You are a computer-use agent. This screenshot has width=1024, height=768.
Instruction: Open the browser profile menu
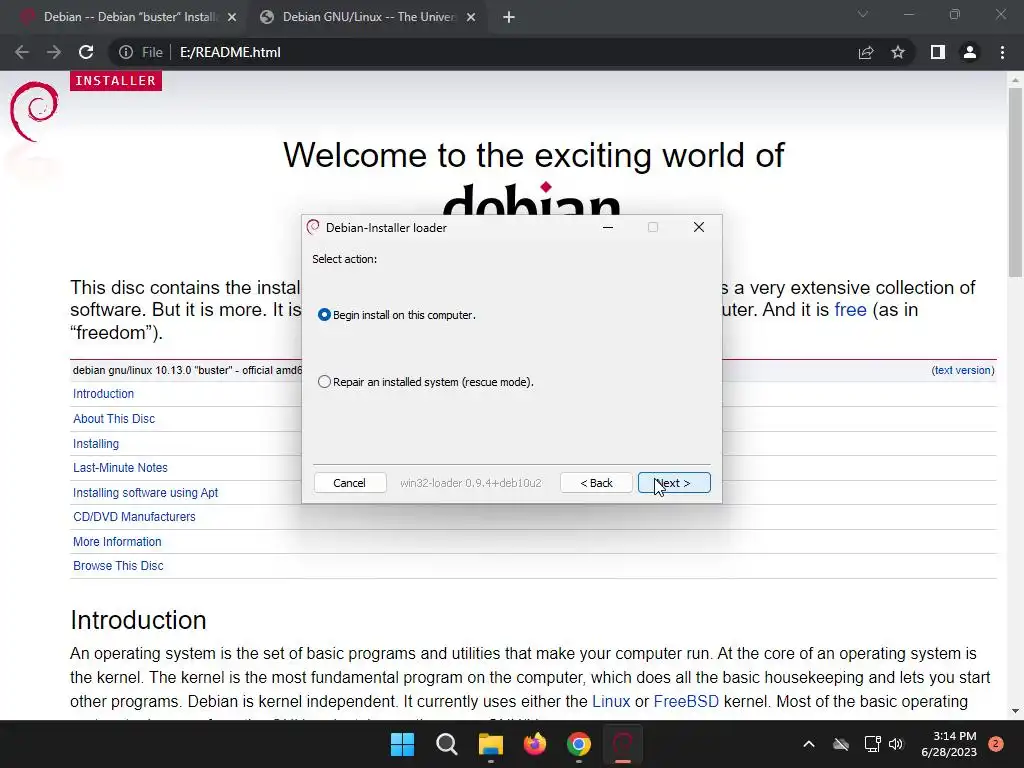click(x=970, y=52)
